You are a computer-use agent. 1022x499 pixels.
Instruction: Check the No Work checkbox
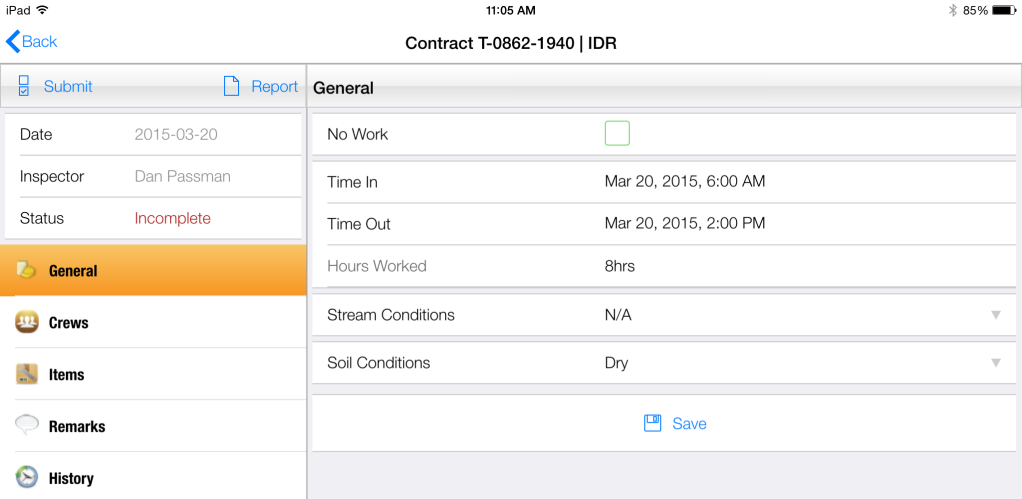[617, 134]
